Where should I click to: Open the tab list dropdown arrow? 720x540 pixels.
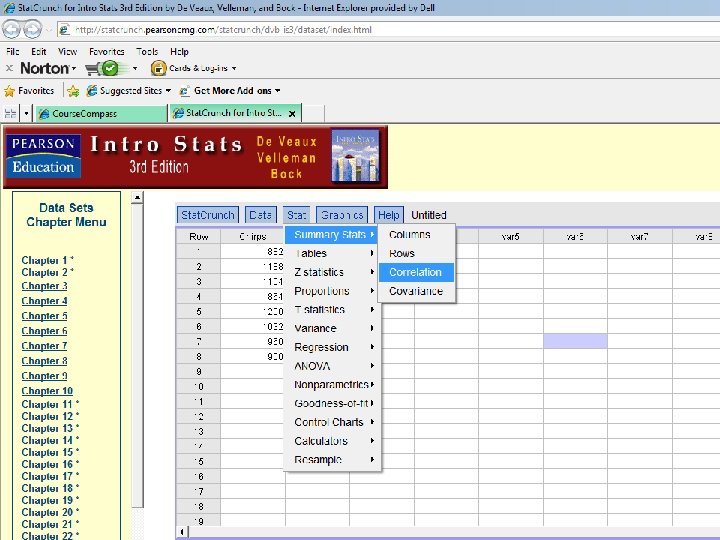[x=26, y=113]
